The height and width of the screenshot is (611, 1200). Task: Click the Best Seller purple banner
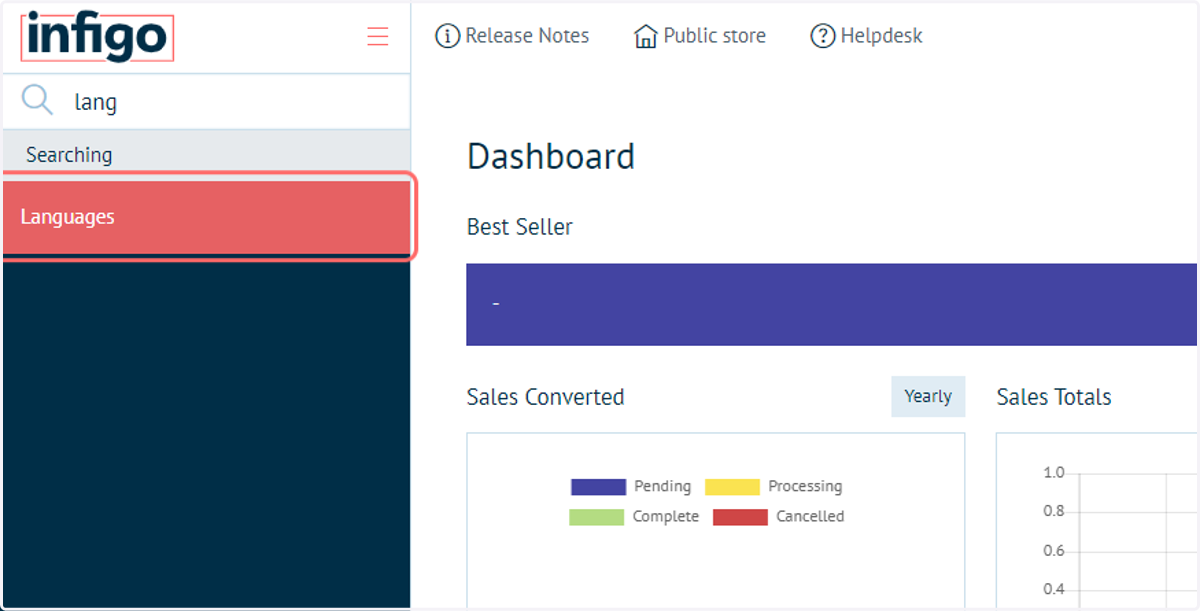[x=832, y=304]
